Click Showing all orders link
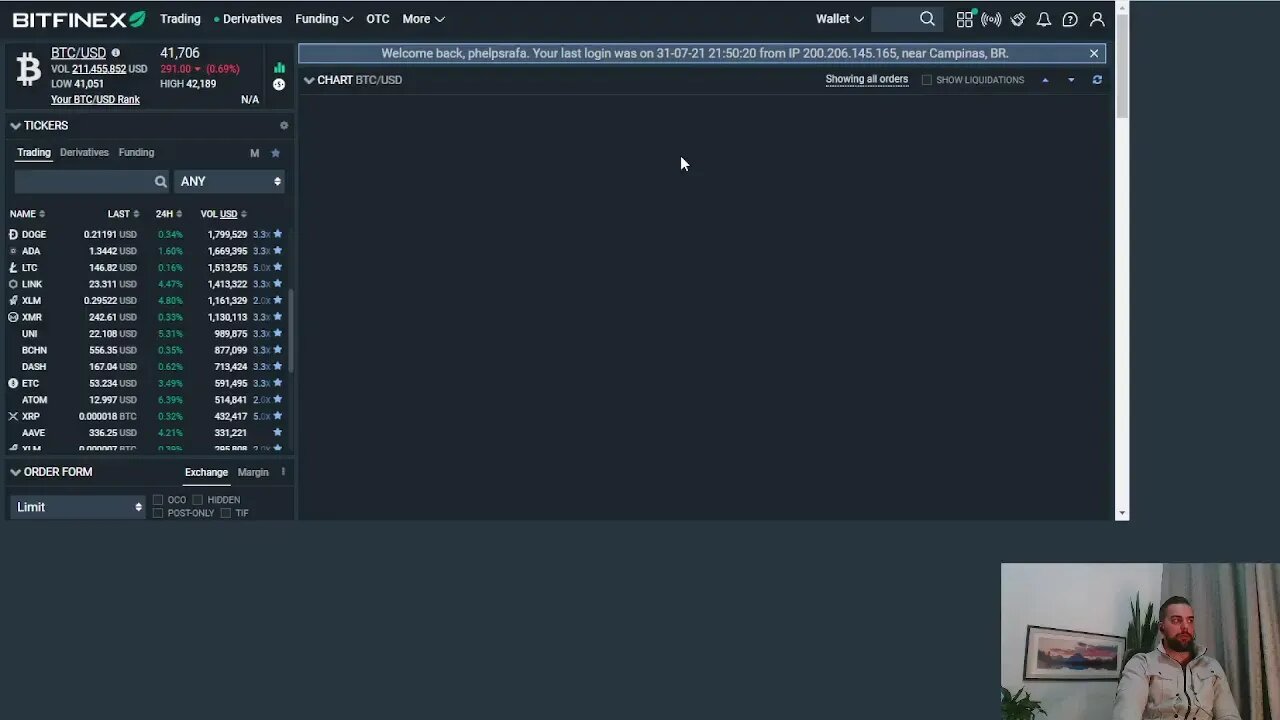The width and height of the screenshot is (1280, 720). (867, 80)
